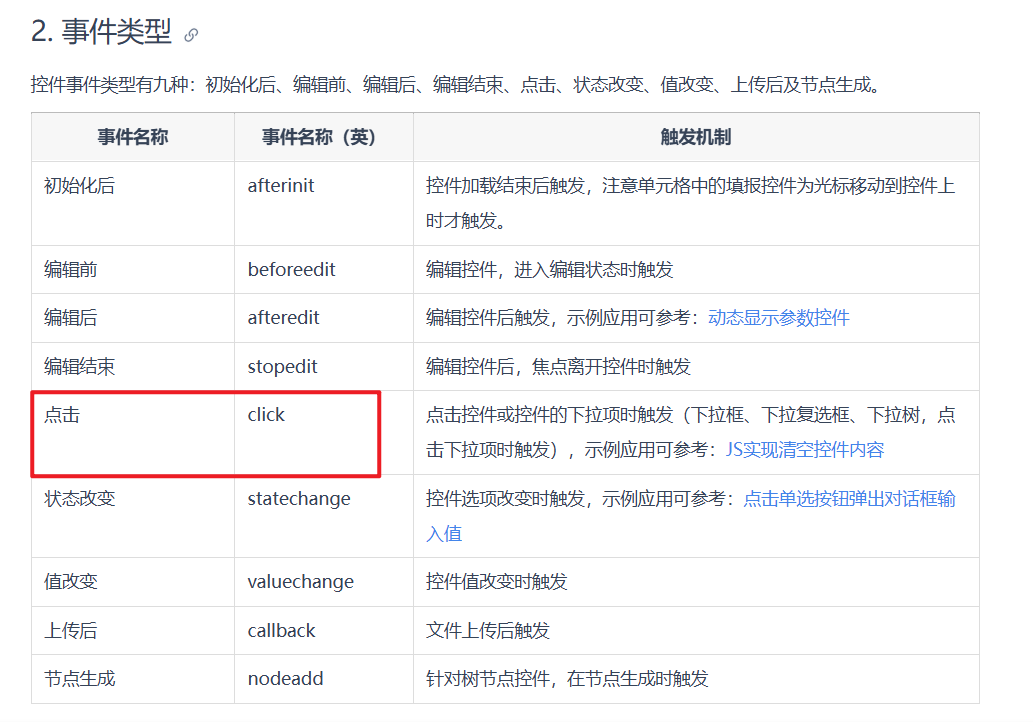Click the 节点生成 cell
The image size is (1033, 722).
coord(133,679)
